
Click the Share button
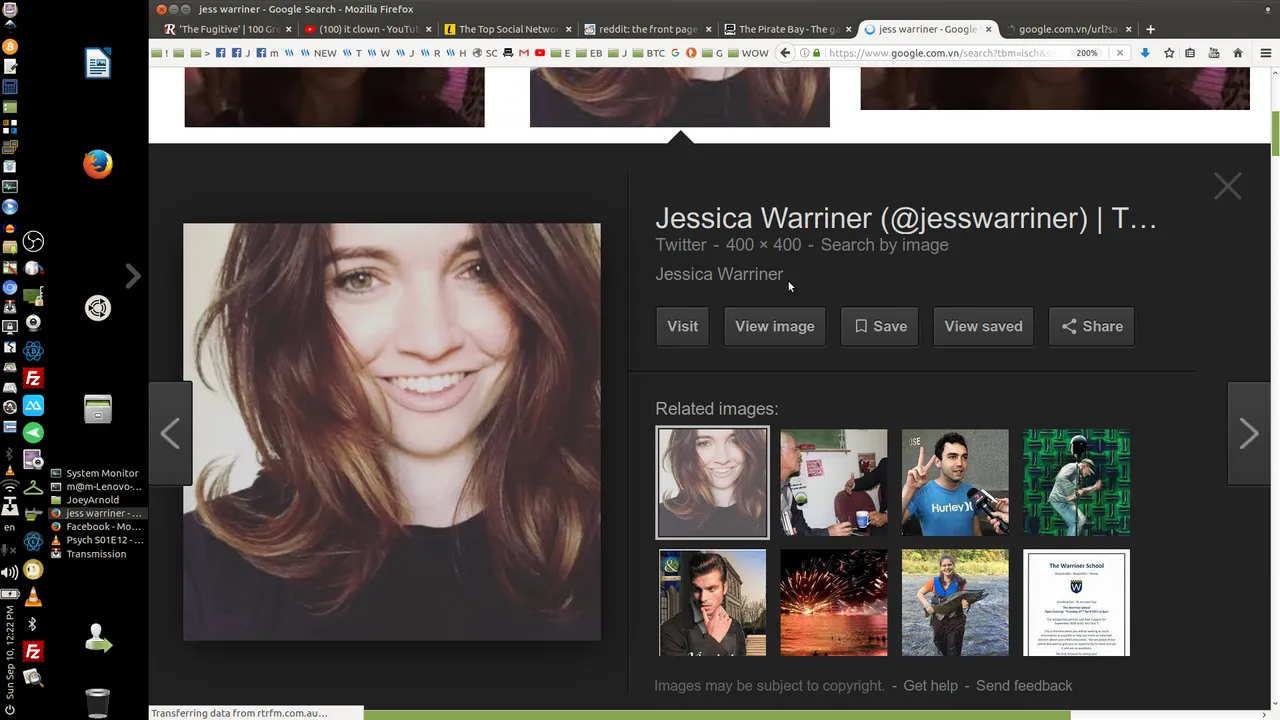tap(1092, 326)
